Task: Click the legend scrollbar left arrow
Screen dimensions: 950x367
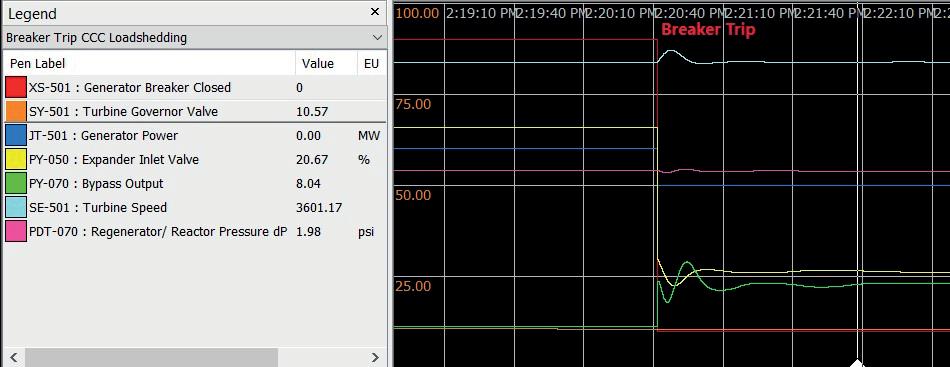Action: [x=13, y=357]
